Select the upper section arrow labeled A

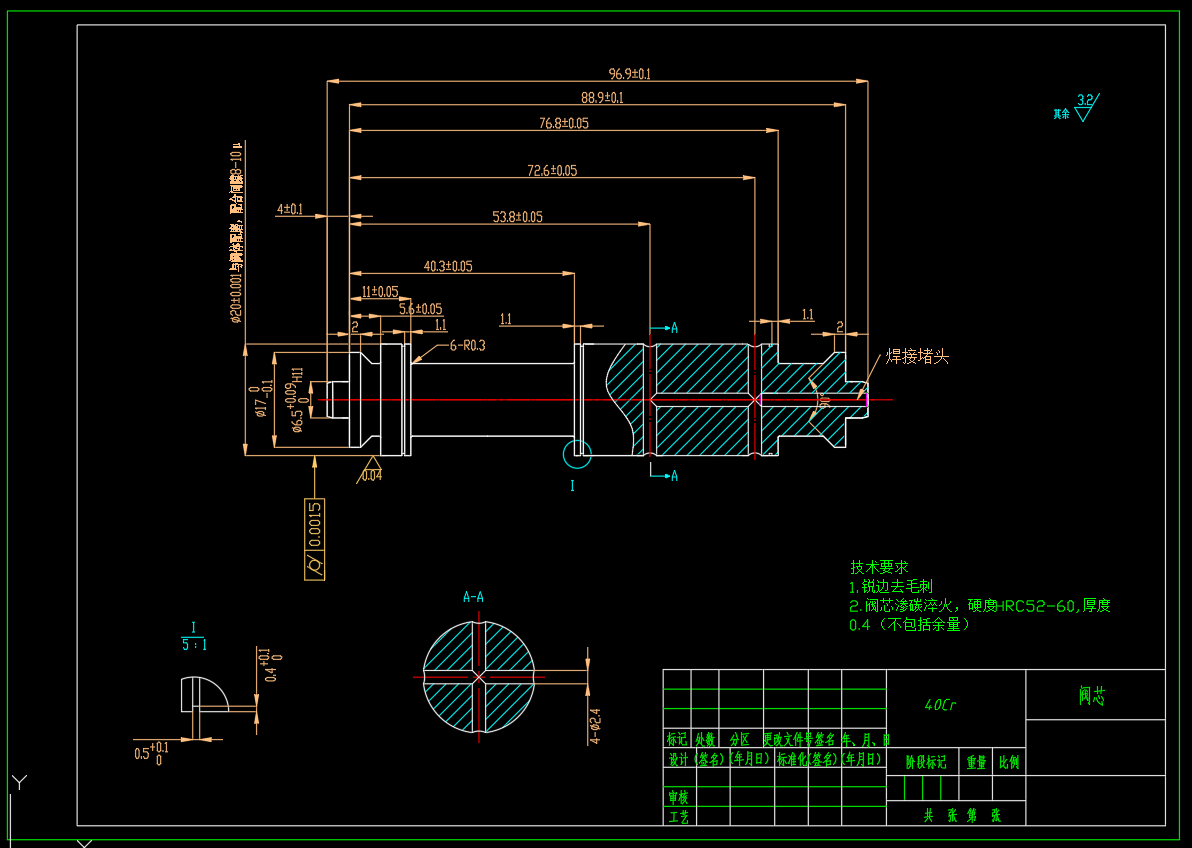tap(664, 329)
